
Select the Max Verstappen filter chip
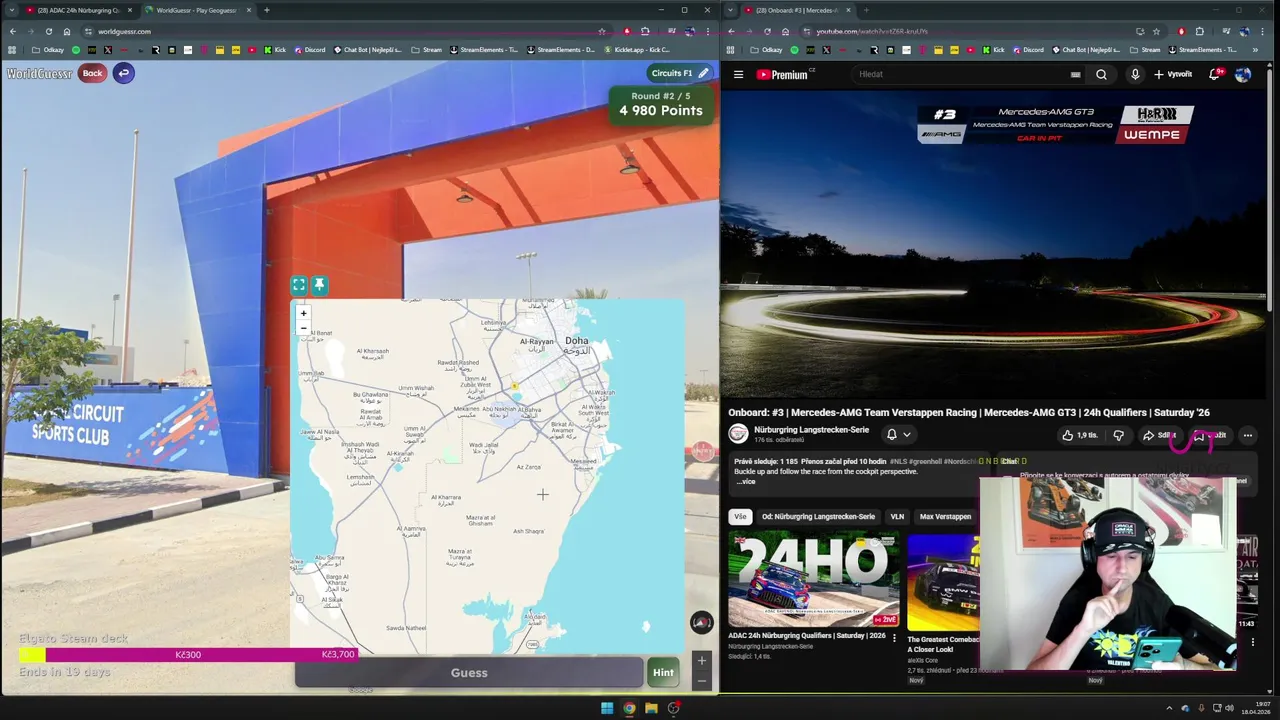click(945, 517)
